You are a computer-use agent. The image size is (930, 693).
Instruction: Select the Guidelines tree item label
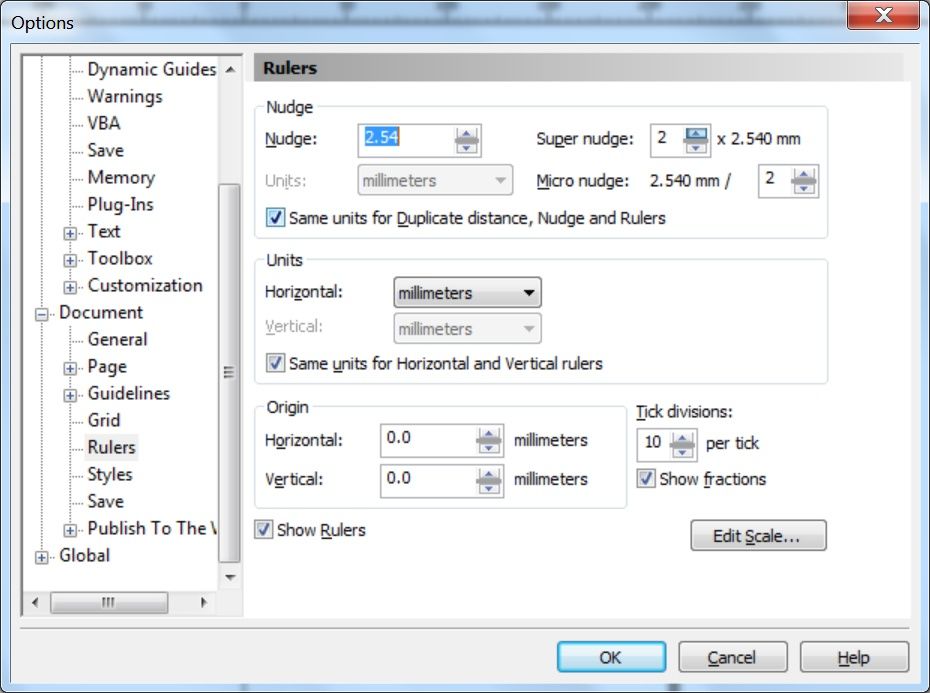(x=129, y=393)
